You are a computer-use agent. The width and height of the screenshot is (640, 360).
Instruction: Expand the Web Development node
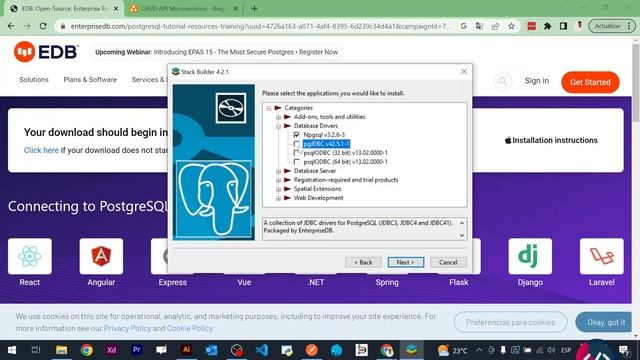tap(278, 198)
